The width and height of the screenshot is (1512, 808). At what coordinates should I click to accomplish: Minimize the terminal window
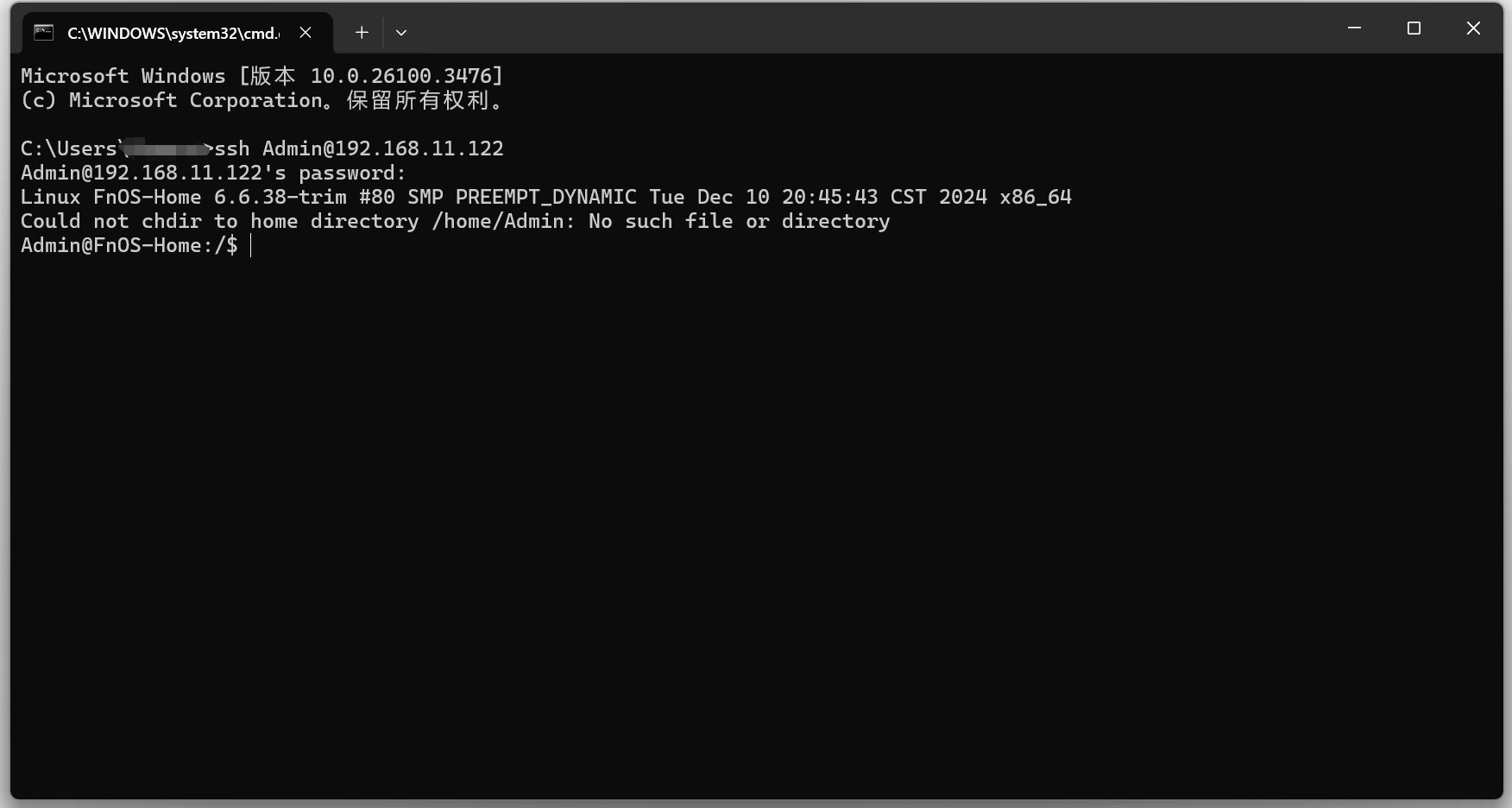point(1354,28)
